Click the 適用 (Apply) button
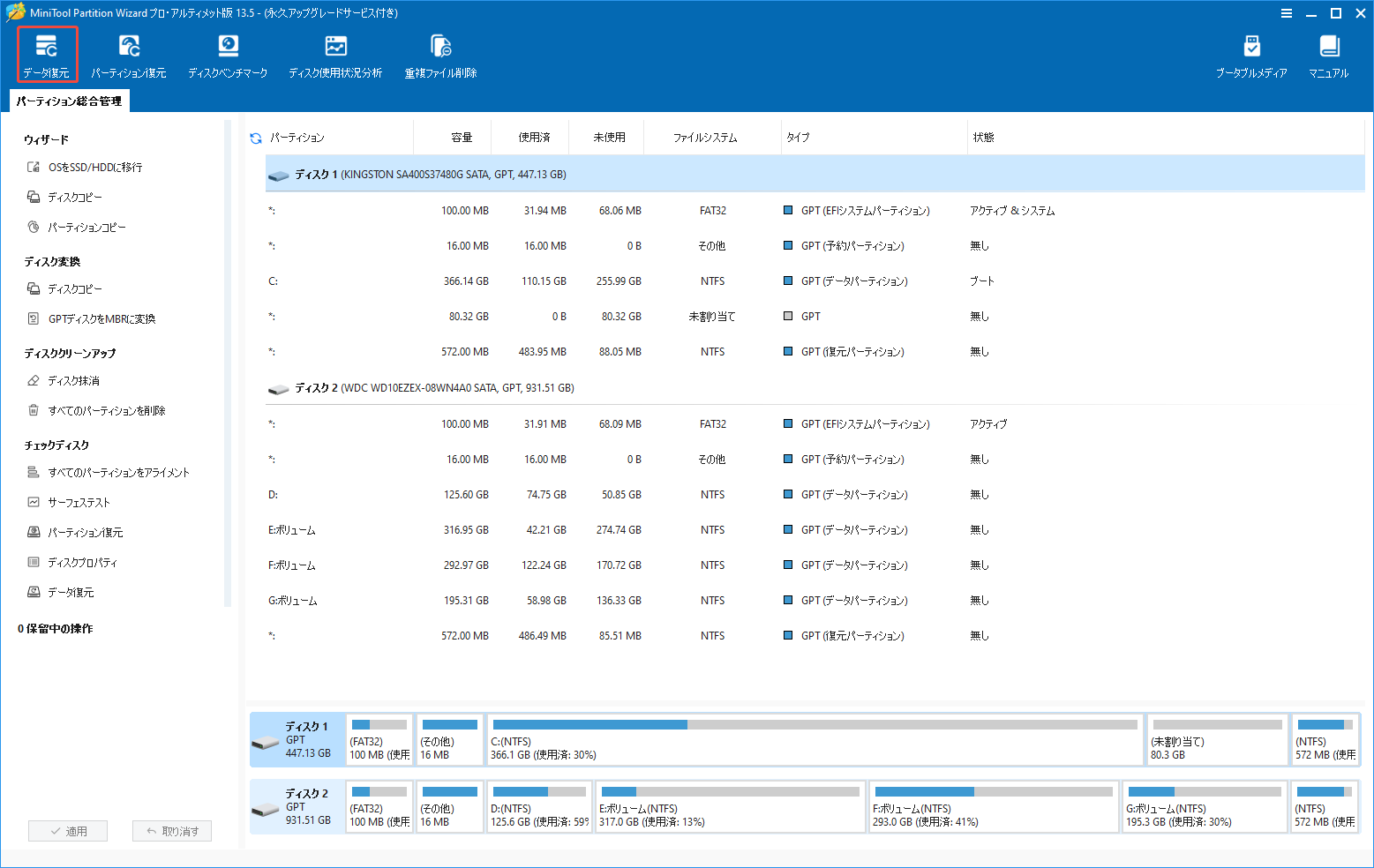The height and width of the screenshot is (868, 1374). point(68,830)
